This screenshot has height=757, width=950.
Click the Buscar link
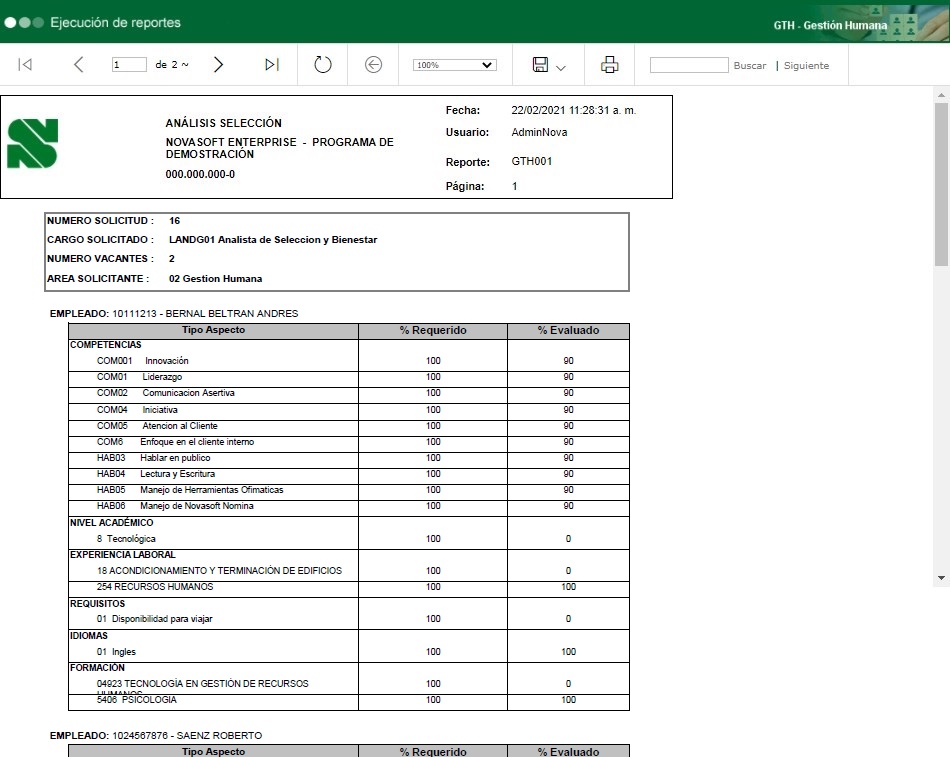pos(749,66)
